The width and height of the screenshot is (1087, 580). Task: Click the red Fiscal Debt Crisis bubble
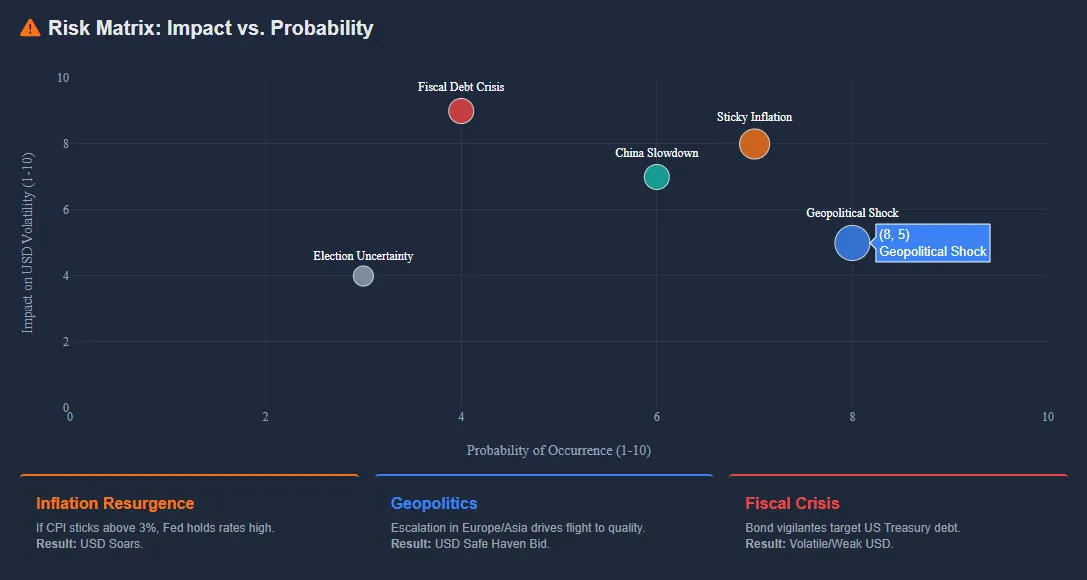(x=461, y=111)
